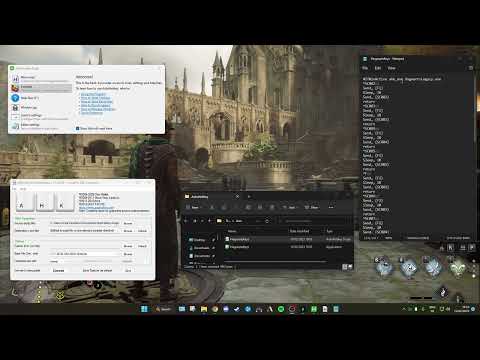Open Discord from taskbar
480x360 pixels.
tap(226, 309)
